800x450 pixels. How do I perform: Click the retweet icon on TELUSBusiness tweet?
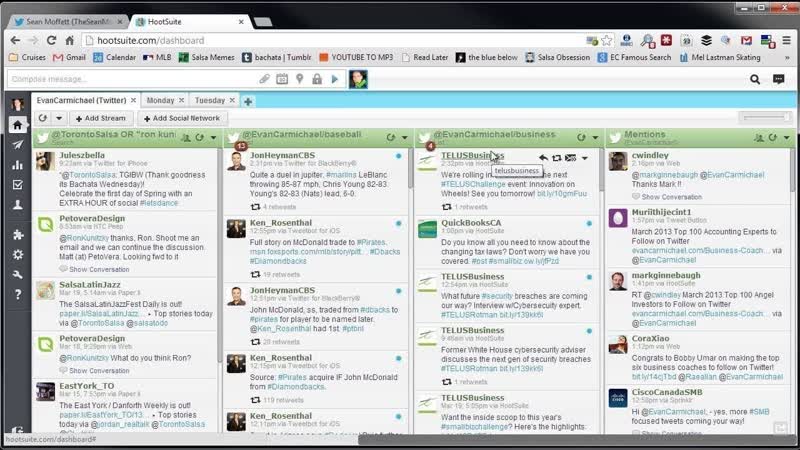click(557, 158)
